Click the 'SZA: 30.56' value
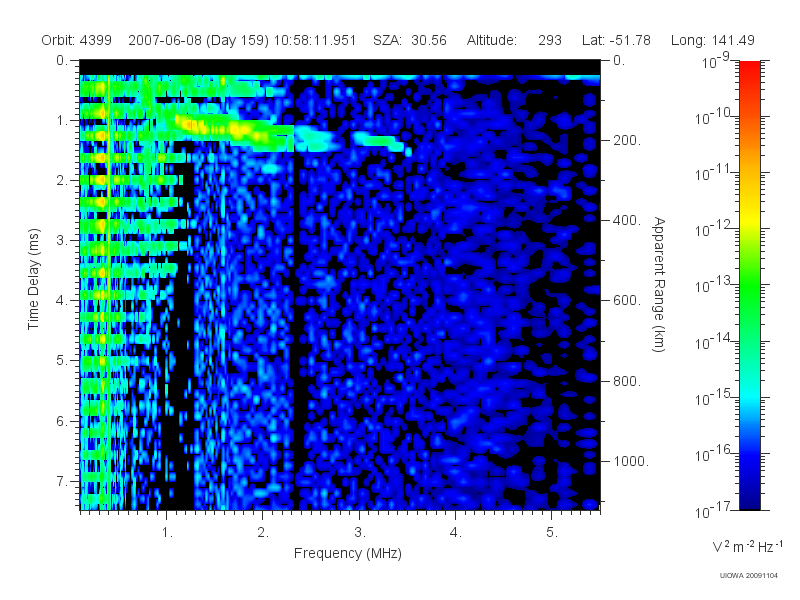This screenshot has width=800, height=600. [410, 40]
